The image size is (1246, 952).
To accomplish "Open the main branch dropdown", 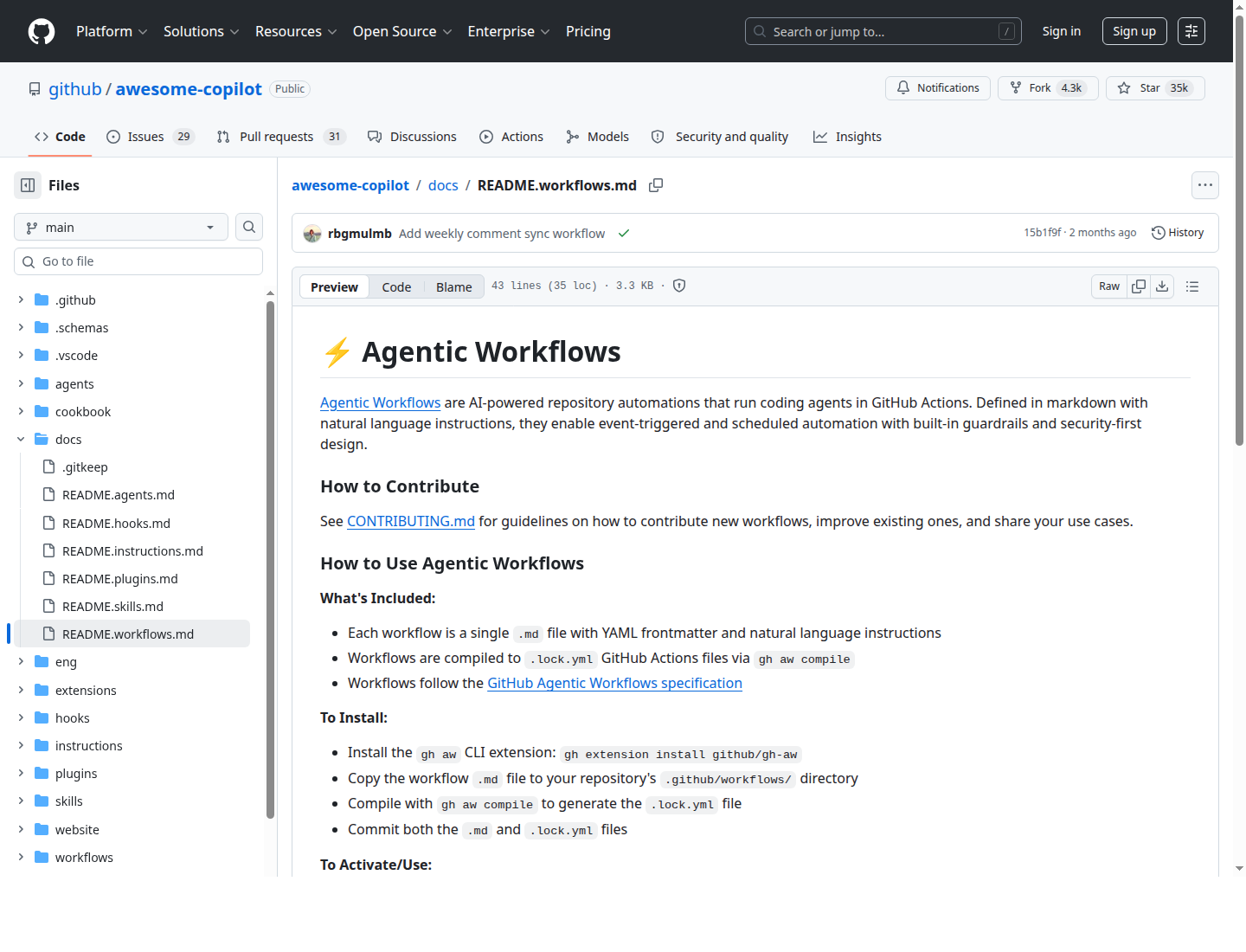I will click(x=121, y=227).
